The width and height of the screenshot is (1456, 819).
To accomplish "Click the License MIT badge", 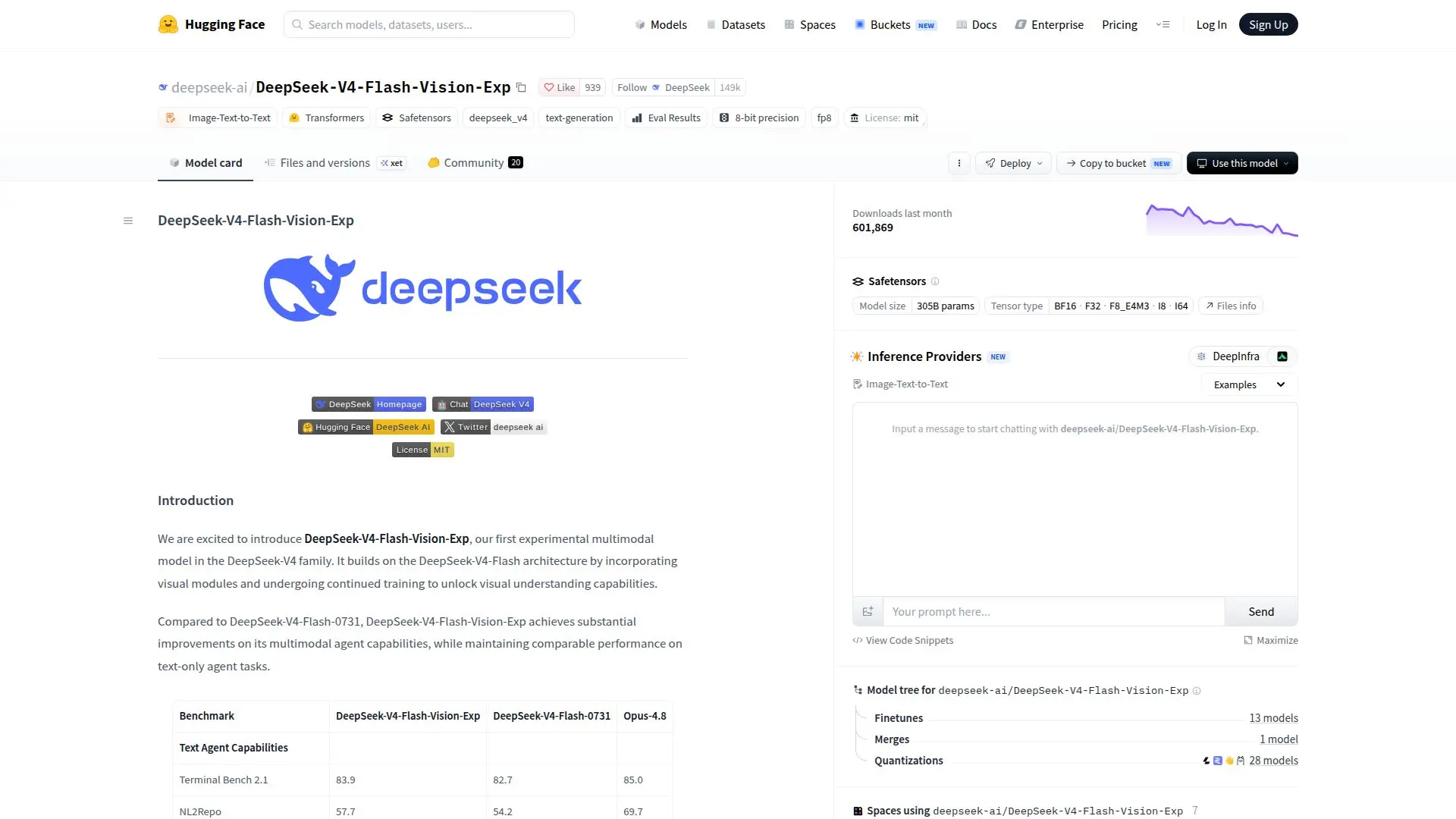I will pyautogui.click(x=423, y=450).
